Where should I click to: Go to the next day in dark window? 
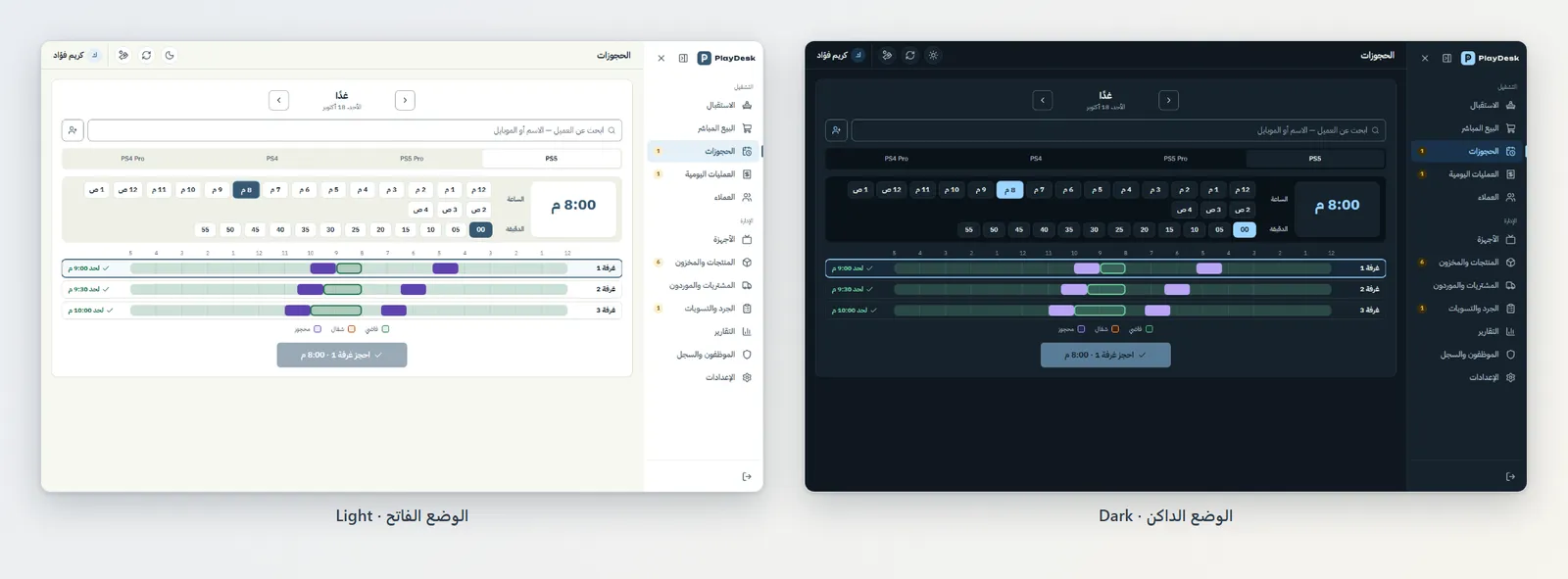tap(1043, 100)
